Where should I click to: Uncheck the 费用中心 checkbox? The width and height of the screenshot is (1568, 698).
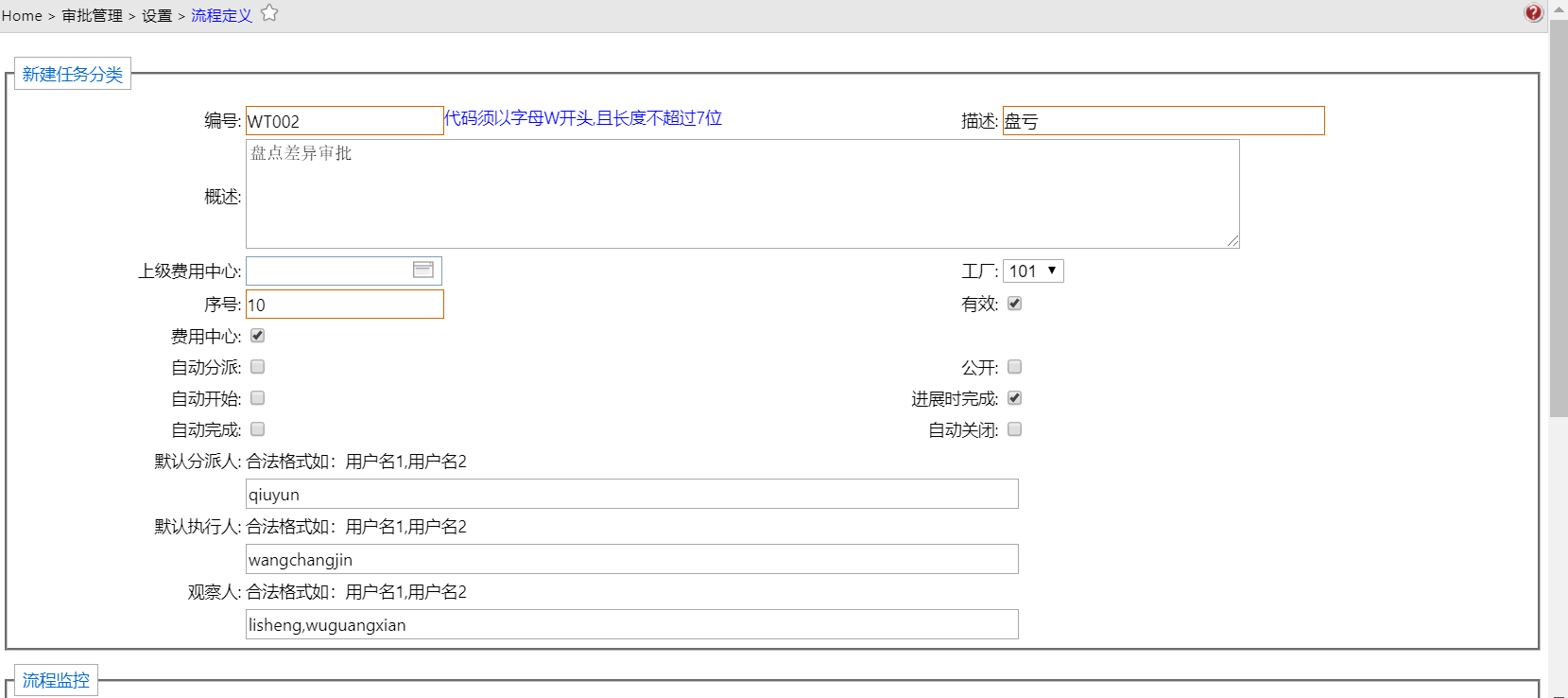(x=257, y=336)
